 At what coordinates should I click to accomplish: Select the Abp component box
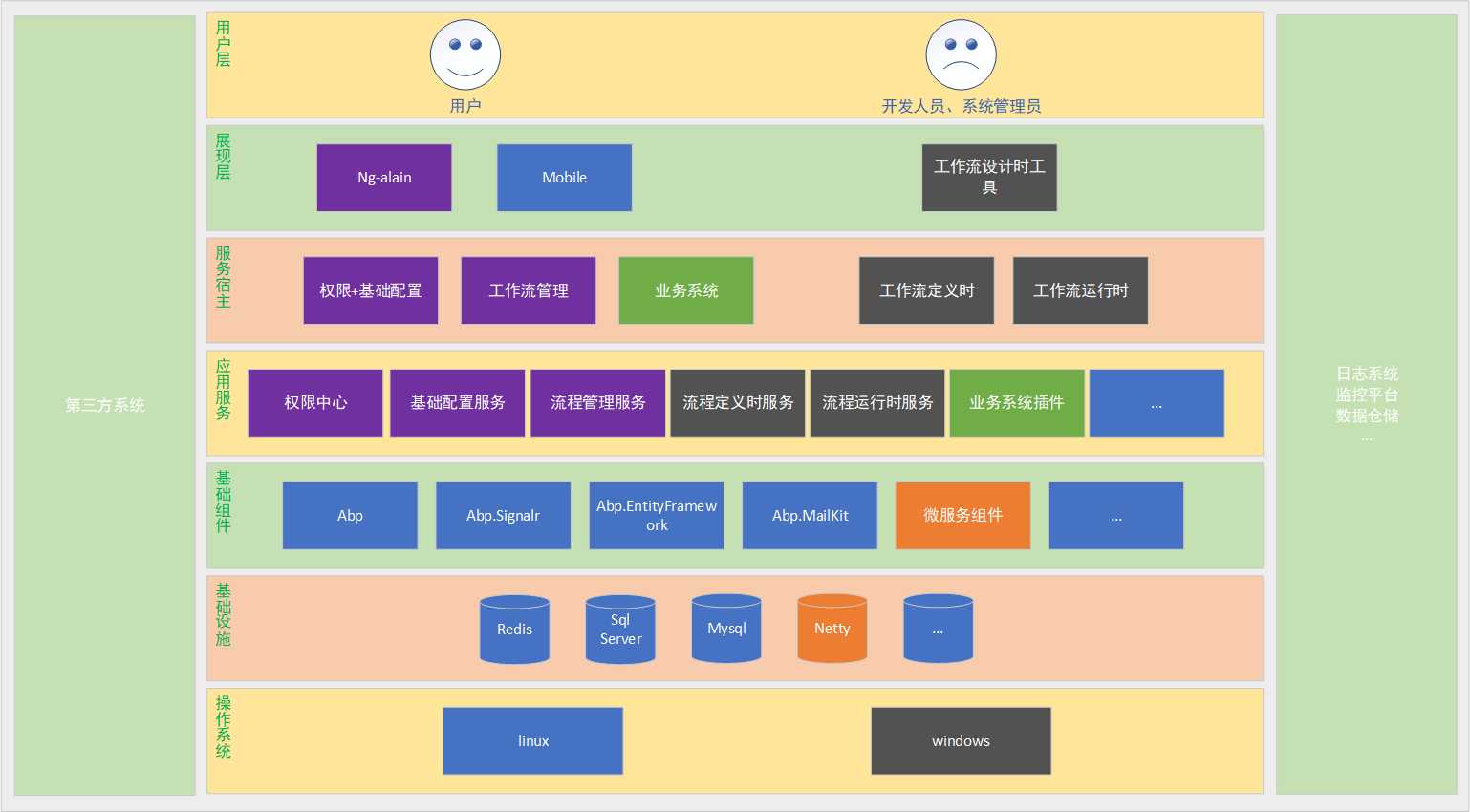[350, 516]
